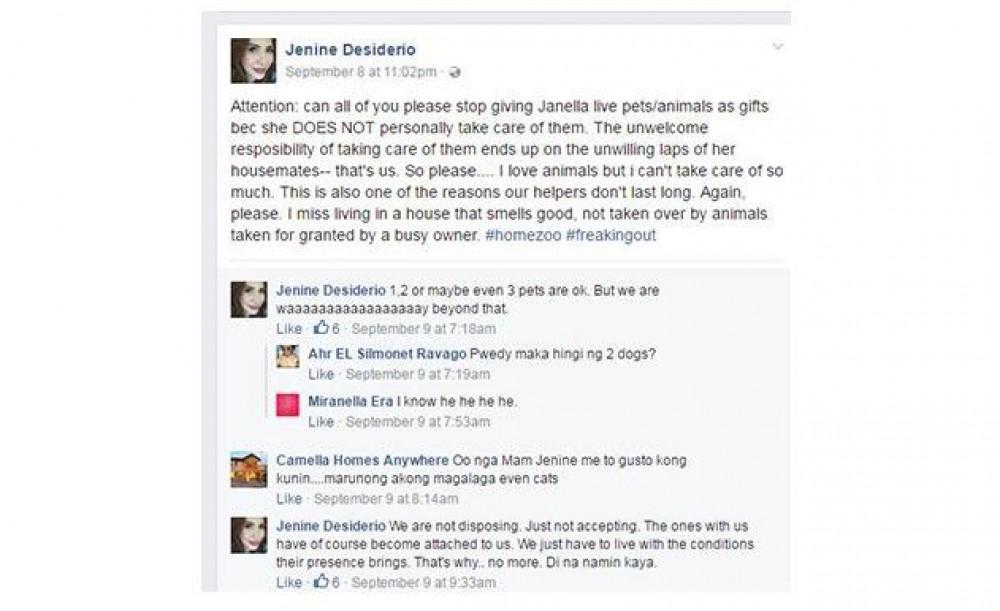Open the #homezoo hashtag
The width and height of the screenshot is (1000, 611).
coord(523,235)
